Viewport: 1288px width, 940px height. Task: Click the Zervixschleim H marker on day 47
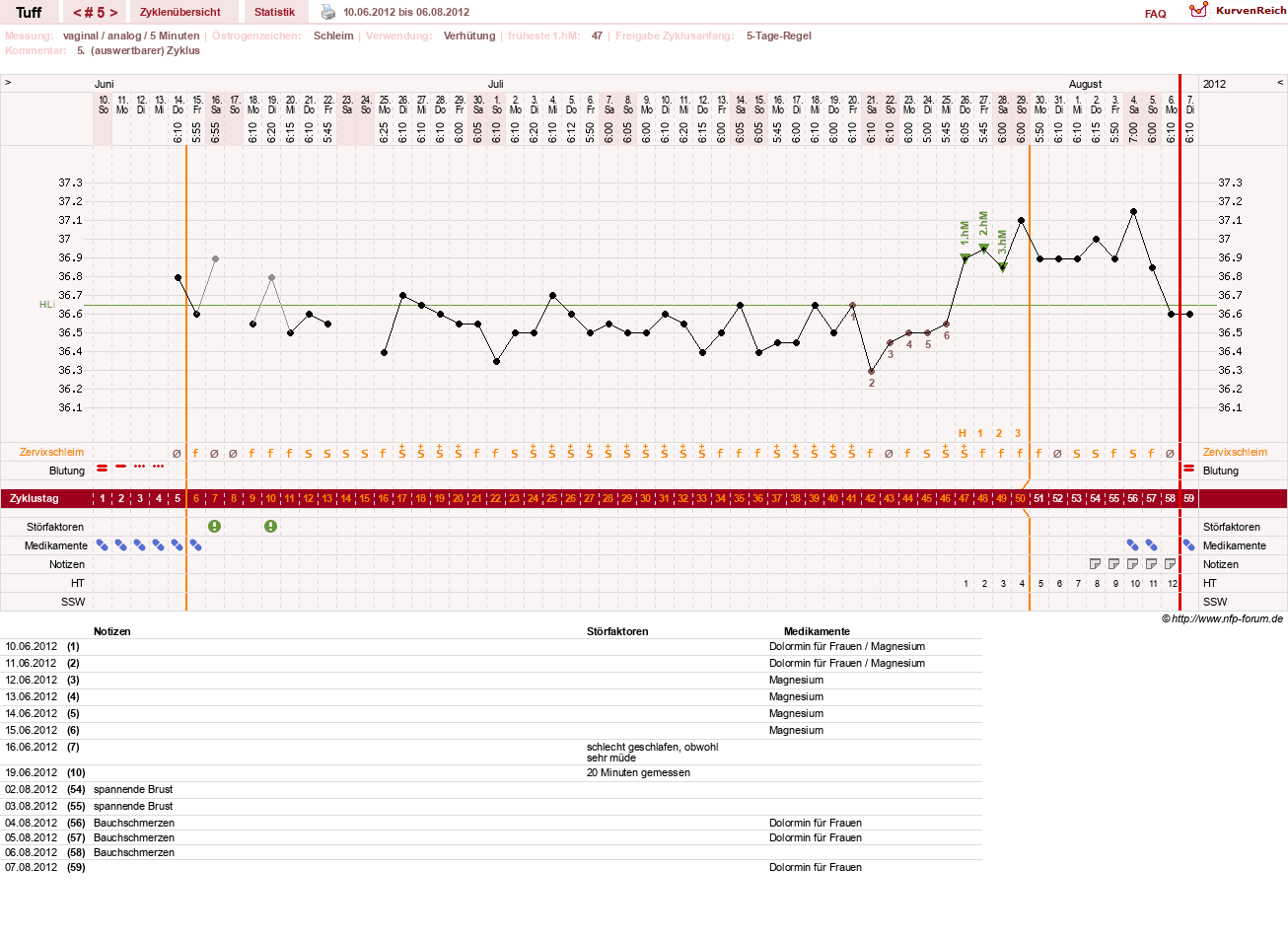point(963,433)
